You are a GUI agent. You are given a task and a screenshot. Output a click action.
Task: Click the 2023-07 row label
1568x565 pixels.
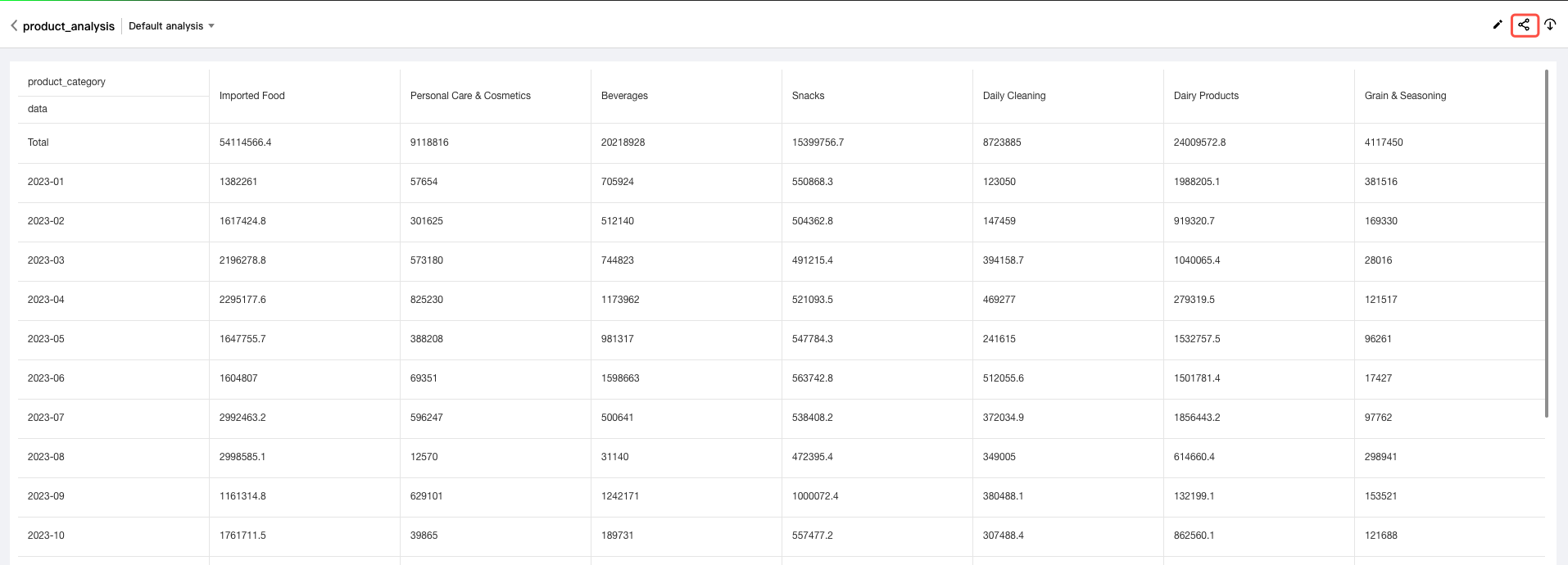pos(46,418)
